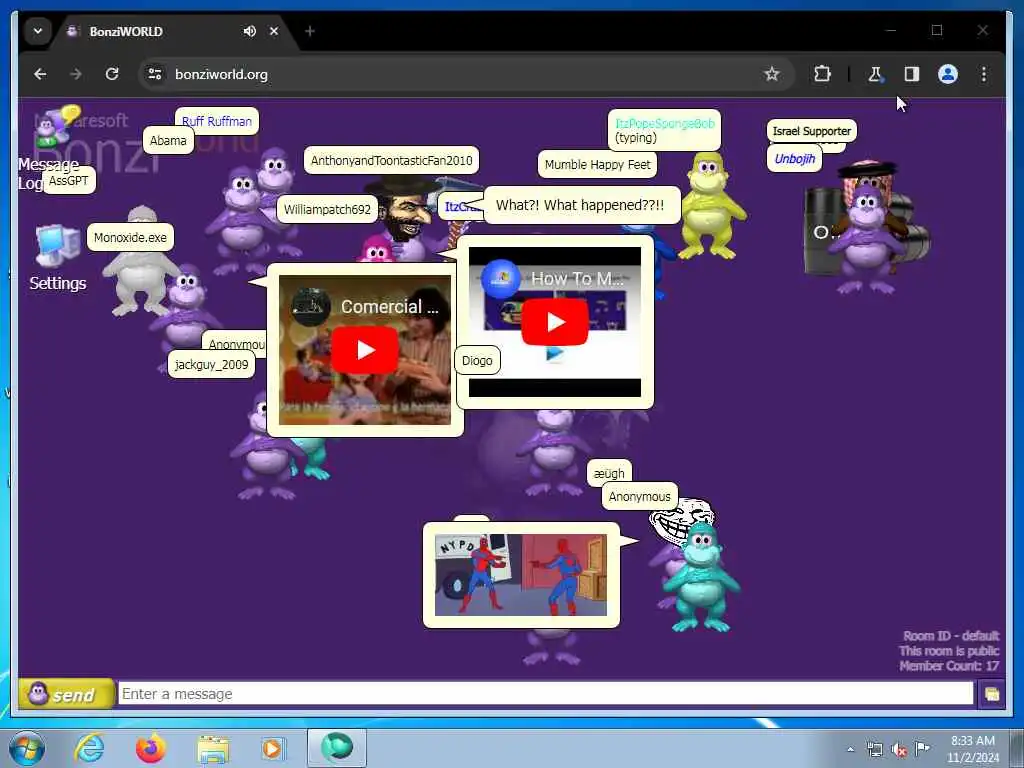
Task: Mute the BonziWORLD tab audio
Action: click(249, 31)
